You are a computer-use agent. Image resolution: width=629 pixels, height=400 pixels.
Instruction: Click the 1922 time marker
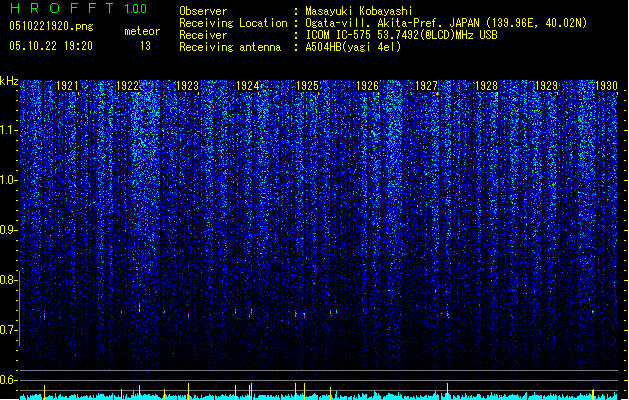pyautogui.click(x=127, y=85)
